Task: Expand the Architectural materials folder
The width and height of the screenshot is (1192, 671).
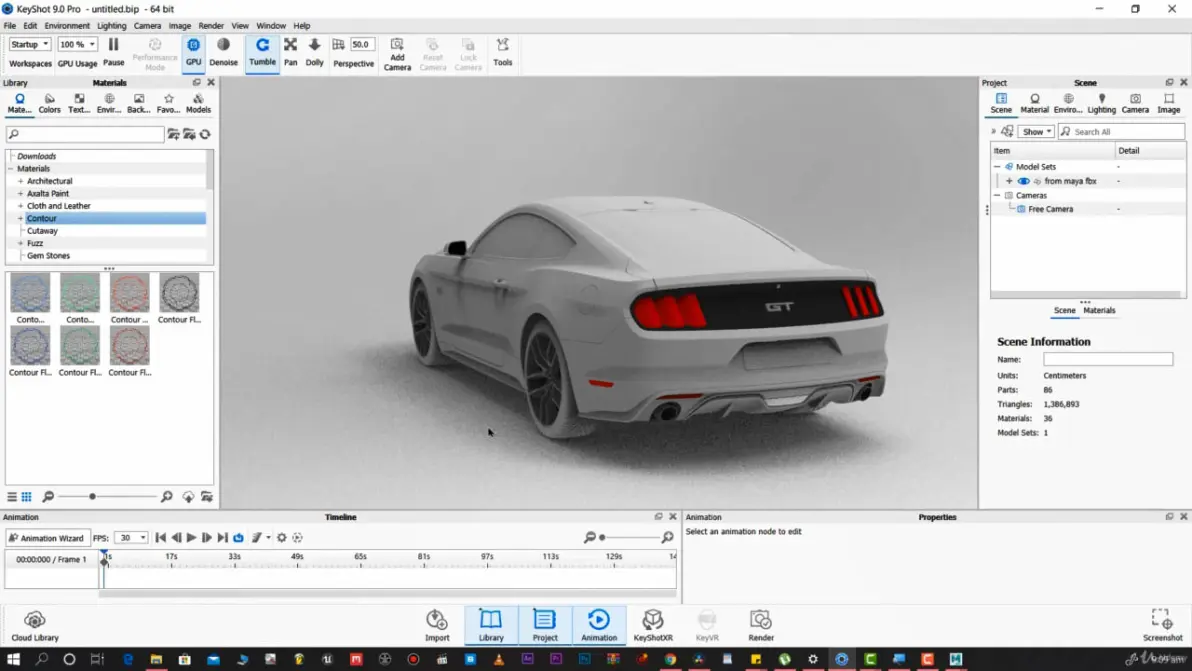Action: [21, 181]
